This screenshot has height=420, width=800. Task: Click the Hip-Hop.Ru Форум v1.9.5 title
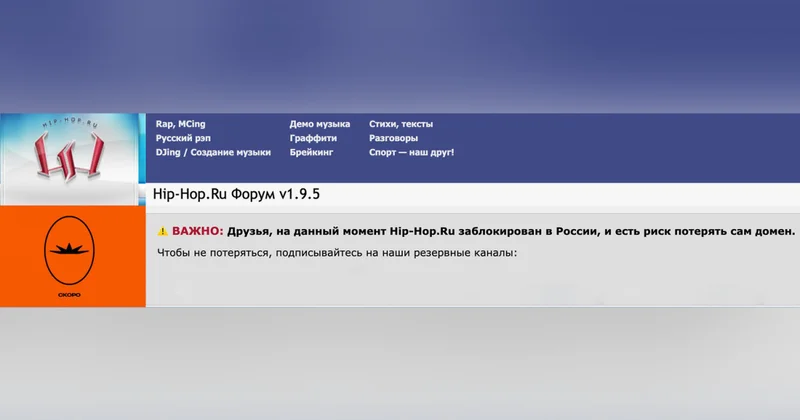pyautogui.click(x=236, y=194)
